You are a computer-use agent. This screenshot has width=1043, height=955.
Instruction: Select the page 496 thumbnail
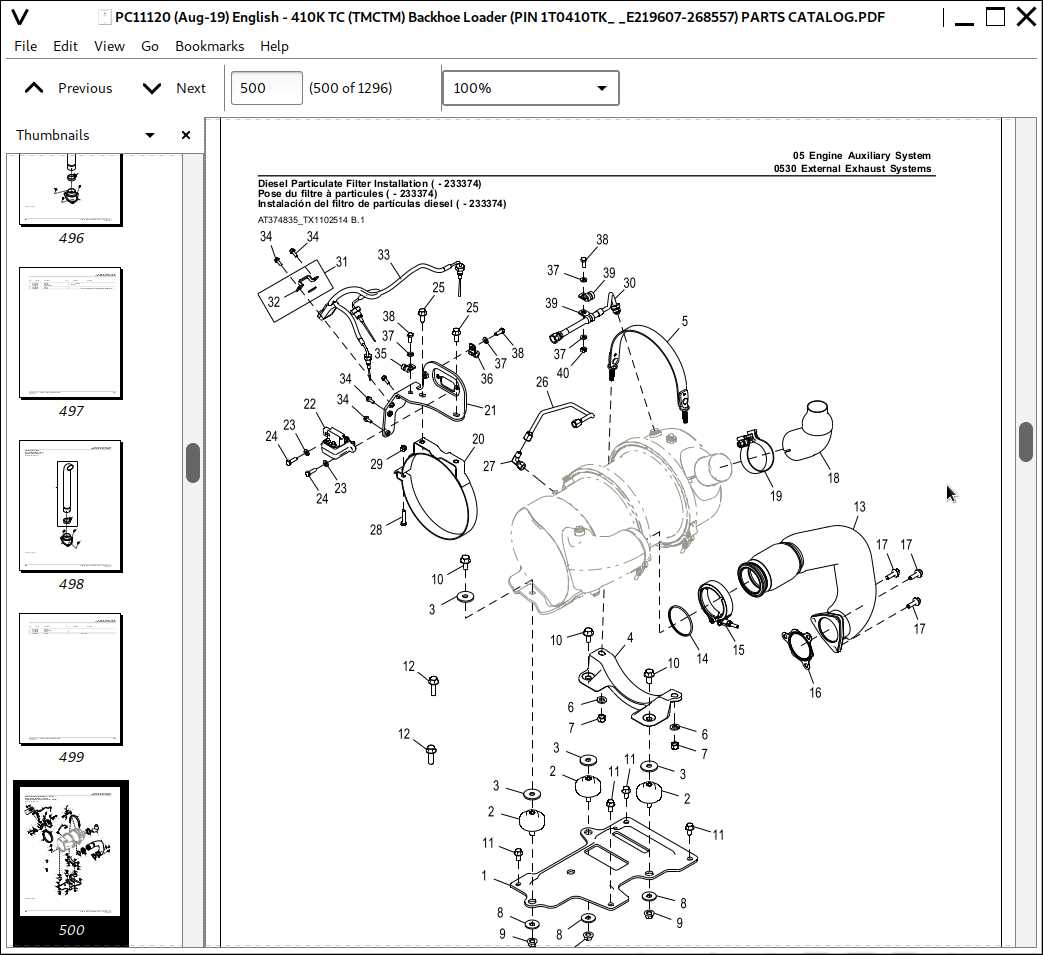click(71, 190)
